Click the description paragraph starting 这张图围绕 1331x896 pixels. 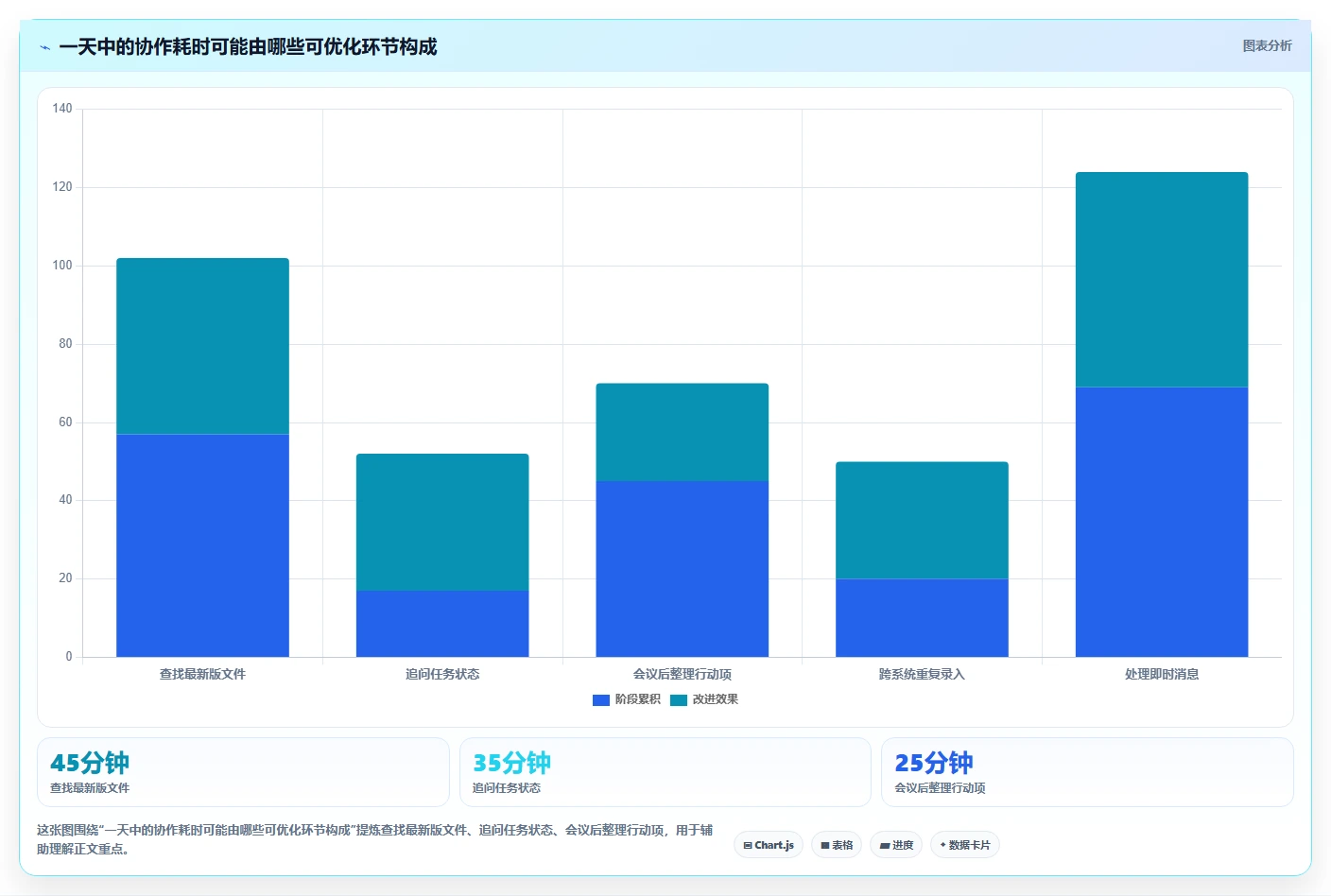pyautogui.click(x=374, y=839)
